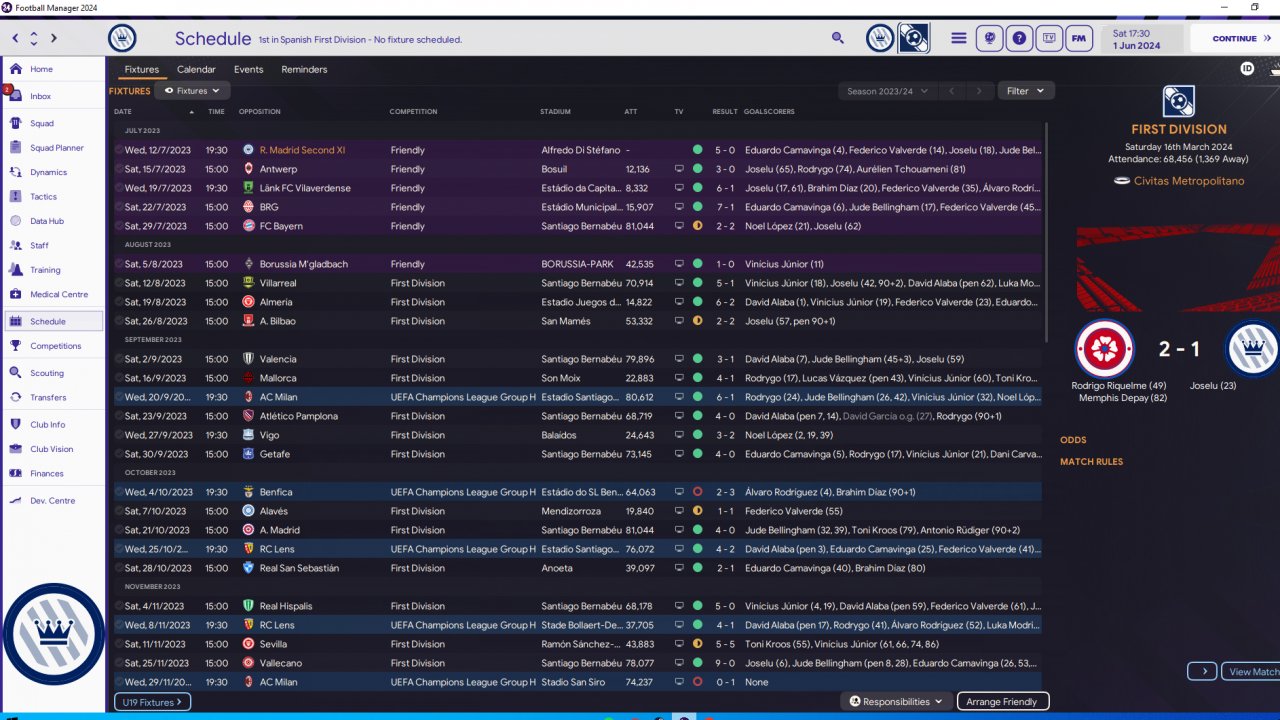The height and width of the screenshot is (720, 1280).
Task: Open Finances from the sidebar
Action: pos(53,473)
